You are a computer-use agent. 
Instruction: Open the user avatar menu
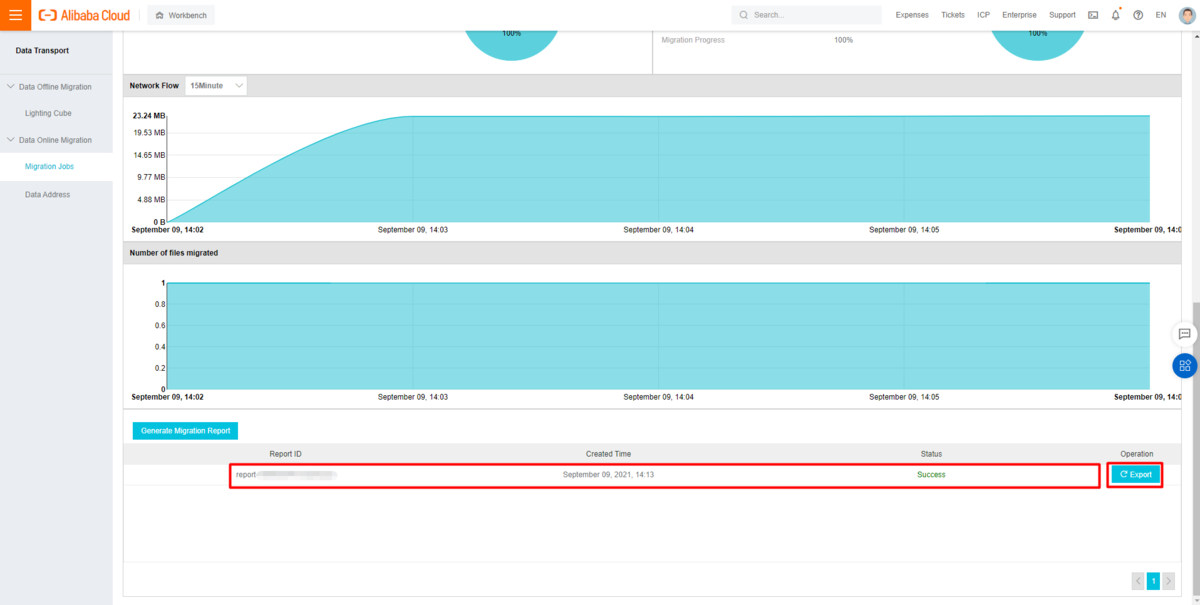[x=1187, y=15]
